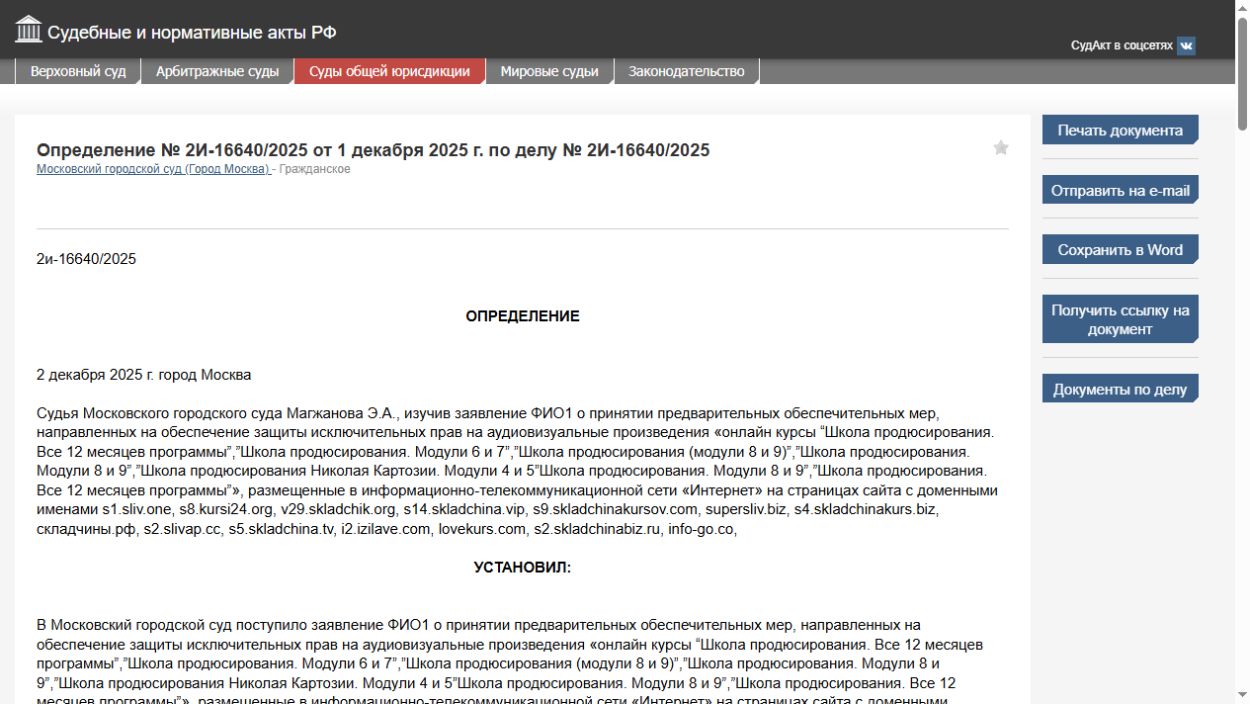Open Документы по делу

pyautogui.click(x=1120, y=389)
